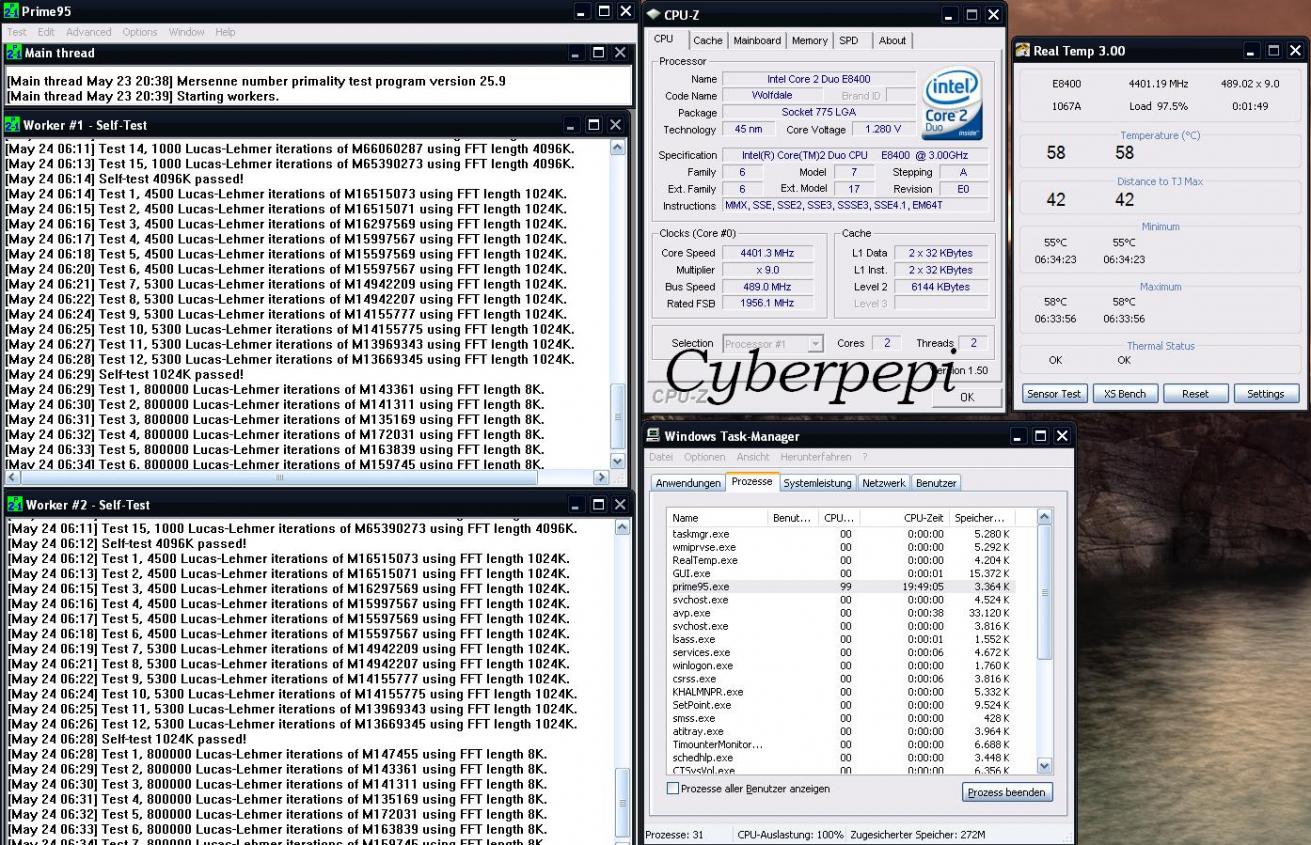Switch to the About tab in CPU-Z
This screenshot has height=845, width=1311.
click(x=892, y=41)
